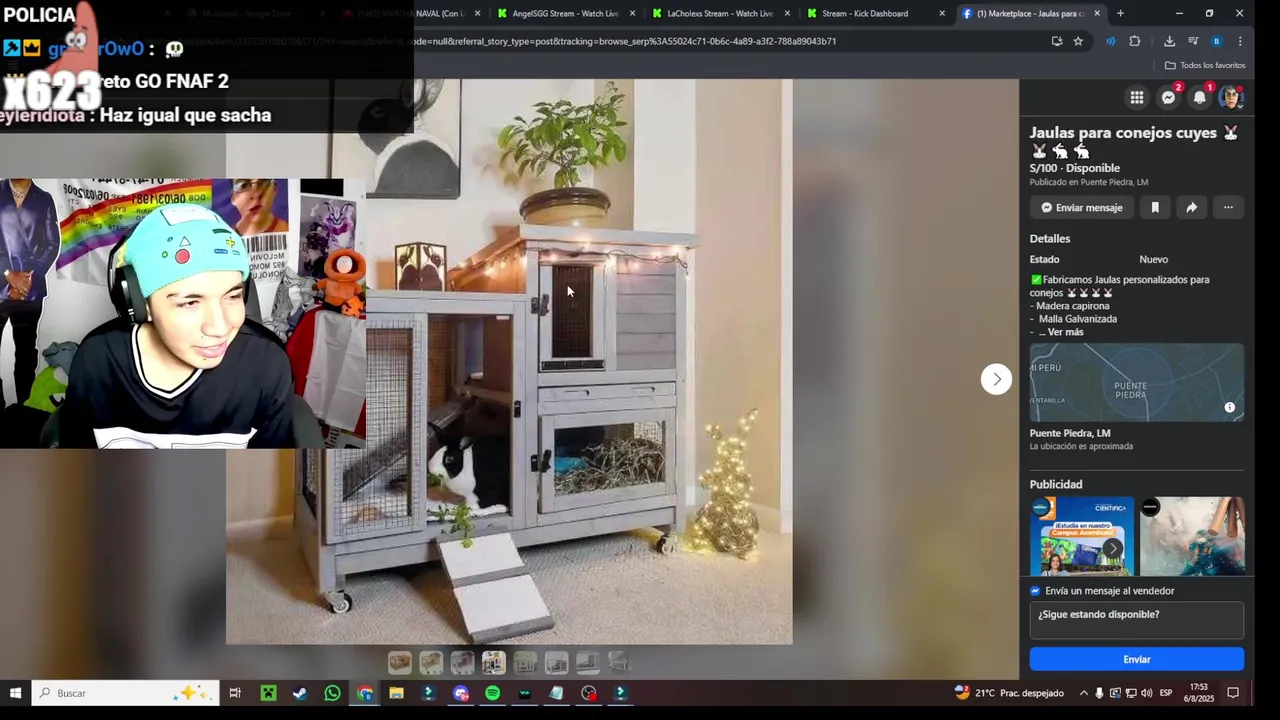The image size is (1280, 720).
Task: Switch to LaCholexs Stream tab
Action: click(x=719, y=13)
